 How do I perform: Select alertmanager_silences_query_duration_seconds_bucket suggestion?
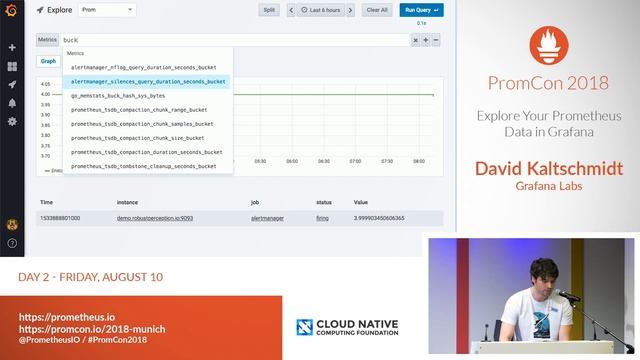click(x=148, y=82)
